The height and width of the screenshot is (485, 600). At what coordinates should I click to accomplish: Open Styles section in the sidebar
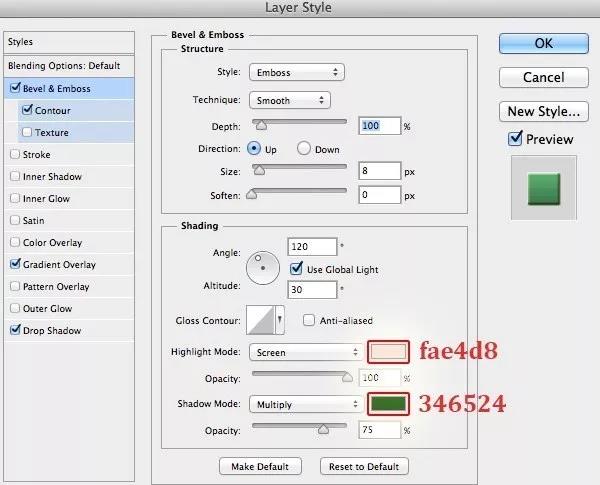click(x=69, y=42)
